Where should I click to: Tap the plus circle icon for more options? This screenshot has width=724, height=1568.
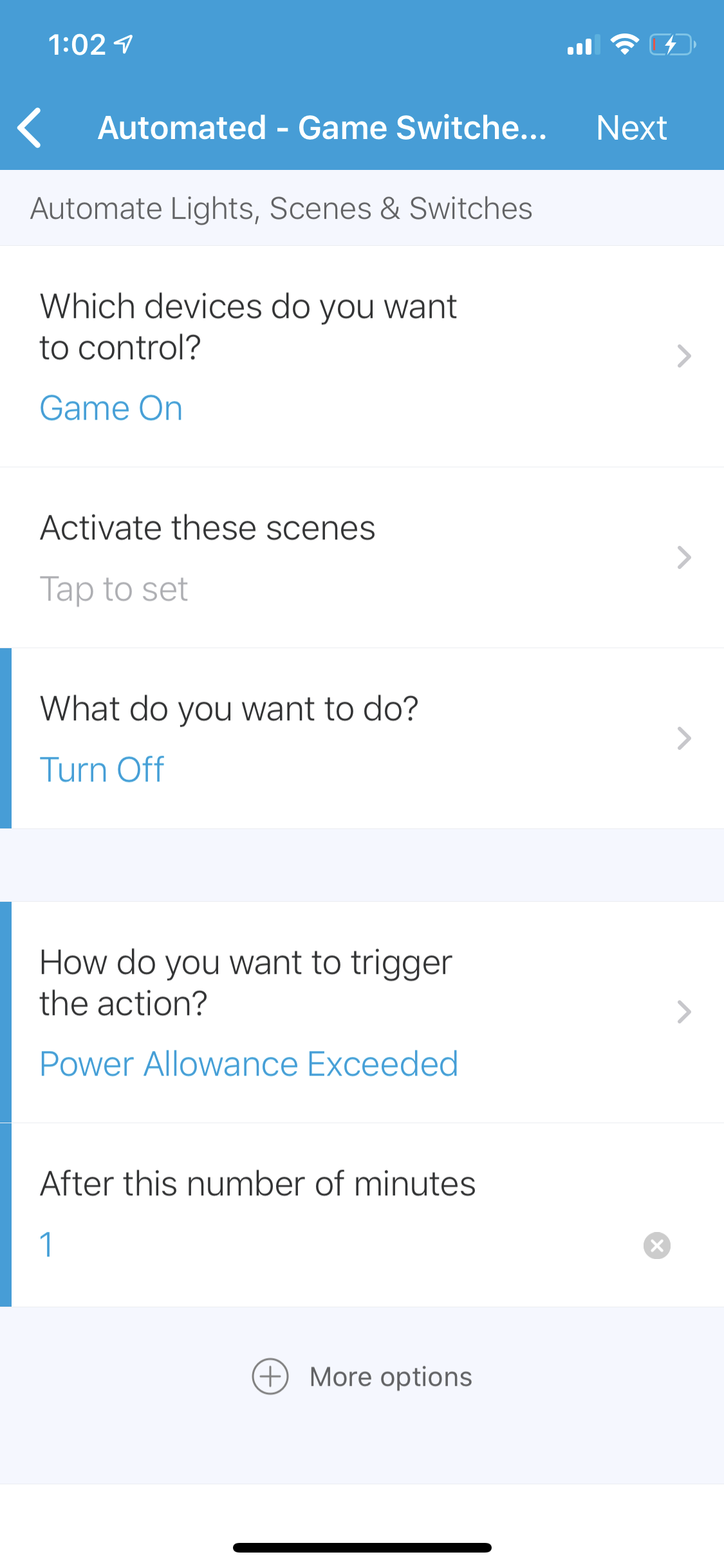[270, 1376]
